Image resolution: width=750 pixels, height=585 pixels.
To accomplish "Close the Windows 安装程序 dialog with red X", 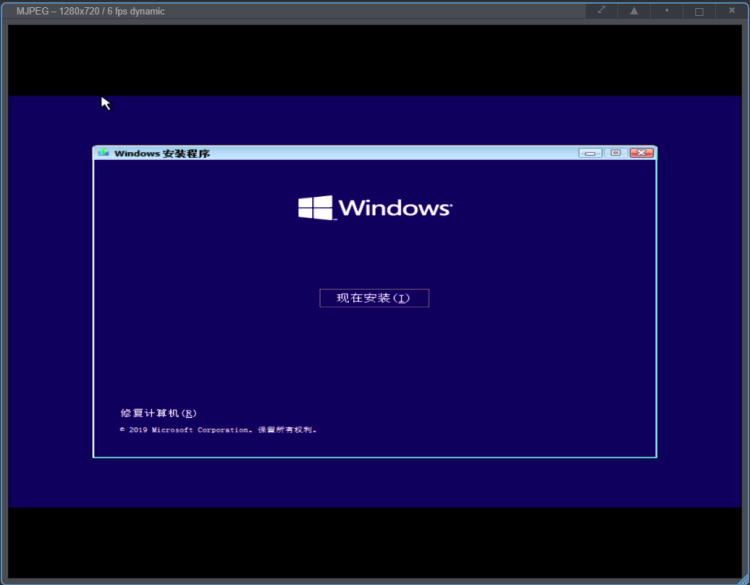I will (641, 153).
